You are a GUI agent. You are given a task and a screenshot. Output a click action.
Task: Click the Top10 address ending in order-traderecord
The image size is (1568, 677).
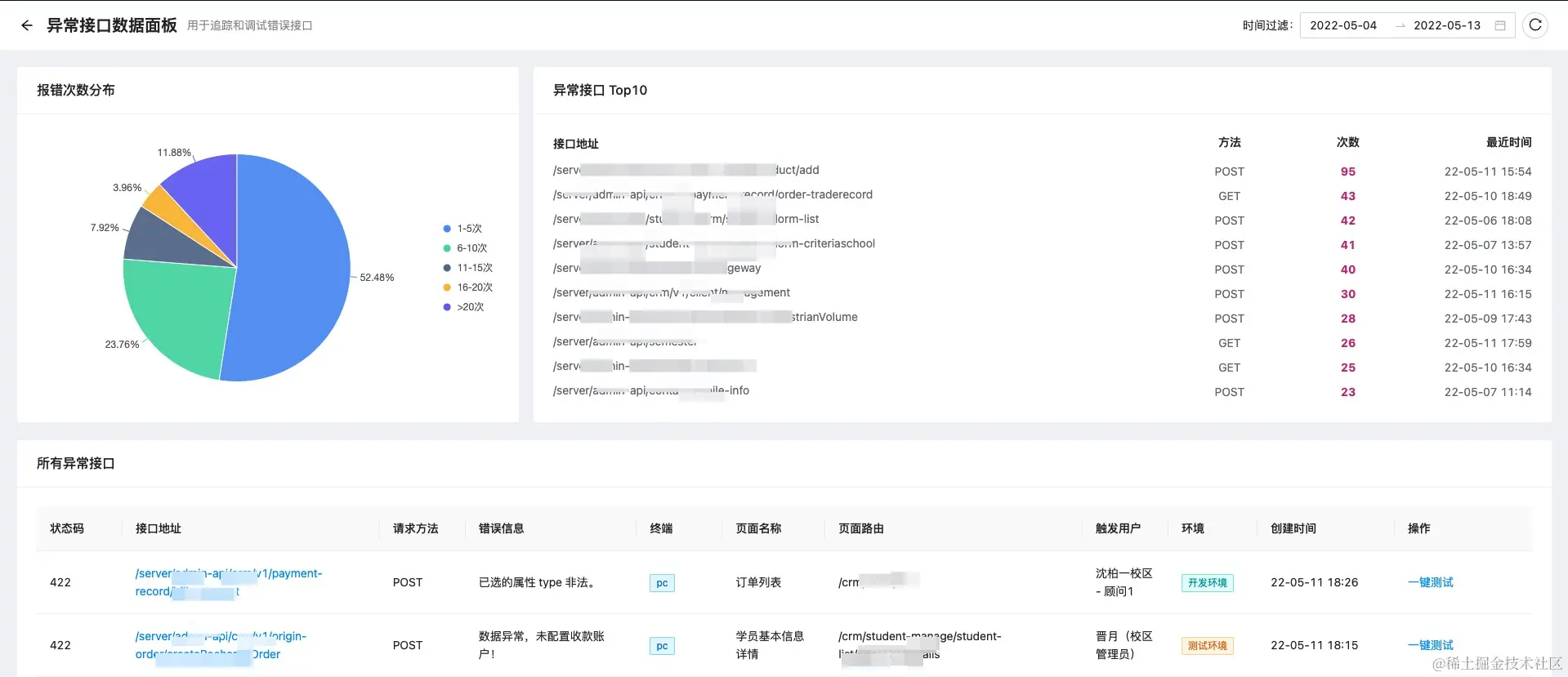713,194
